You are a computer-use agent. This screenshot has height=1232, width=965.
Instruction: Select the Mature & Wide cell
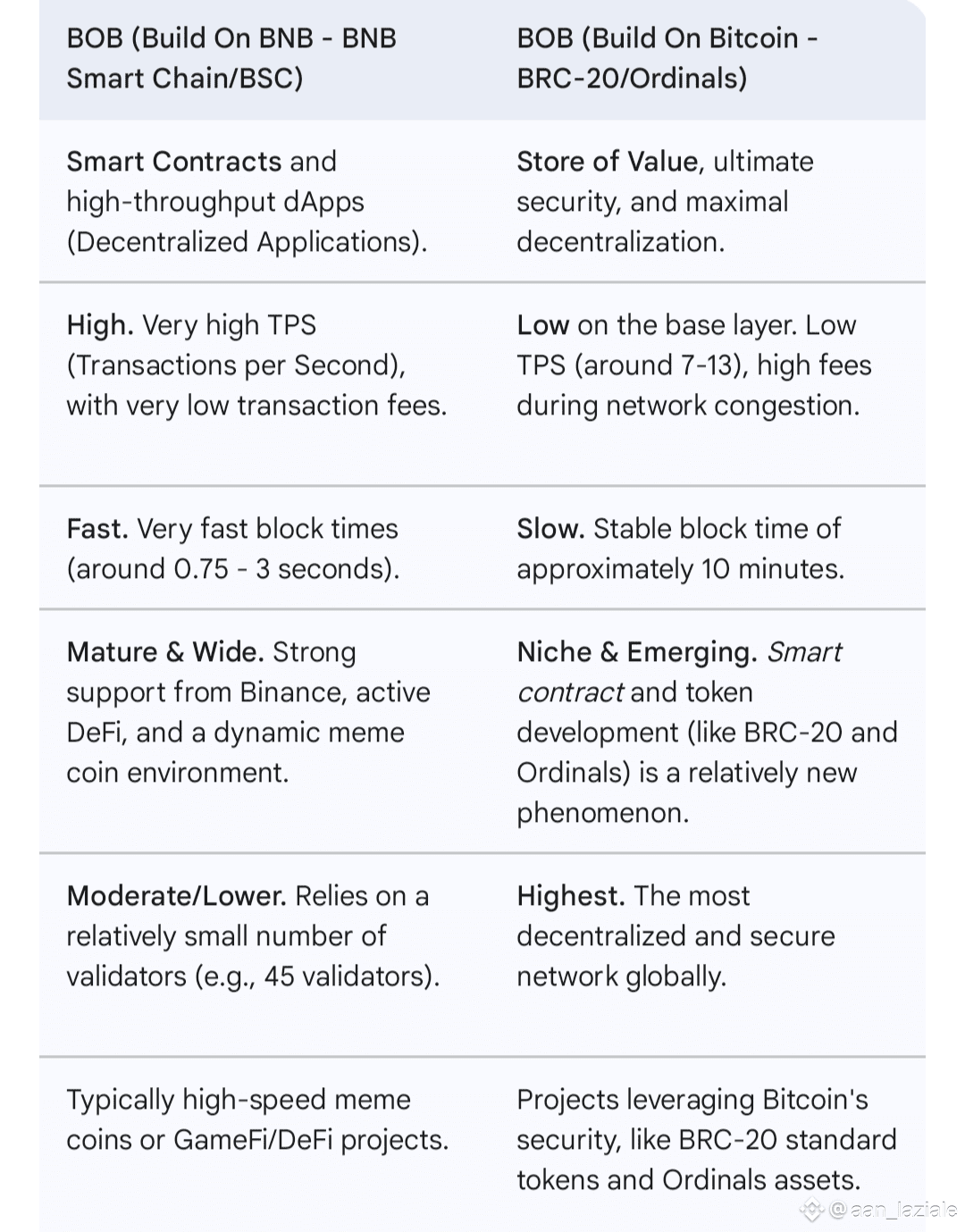(248, 711)
